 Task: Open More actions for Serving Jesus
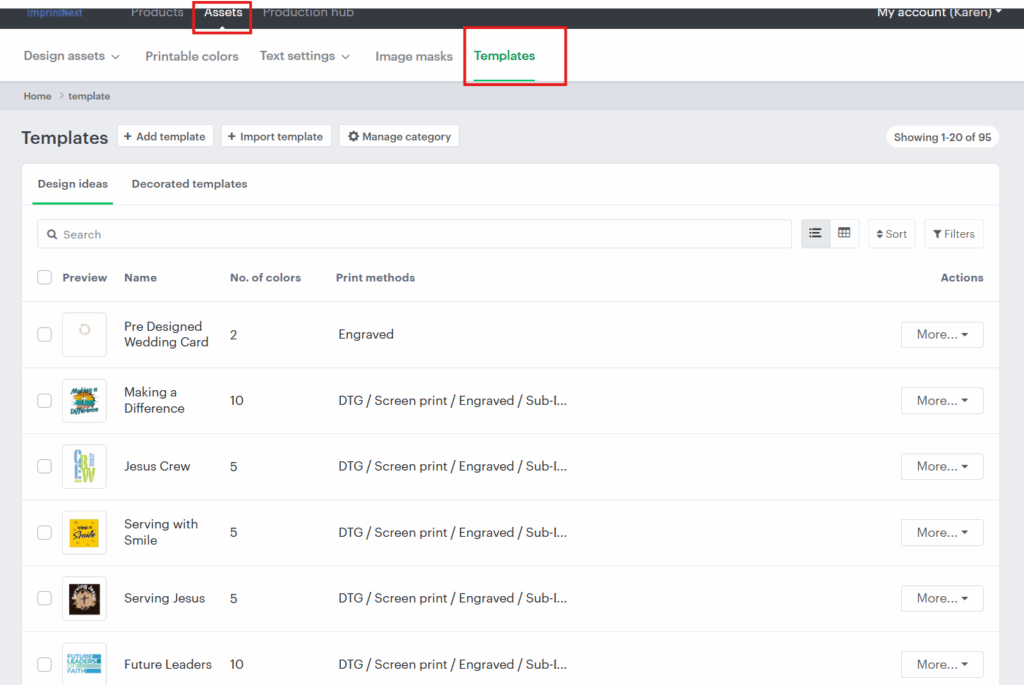point(941,598)
